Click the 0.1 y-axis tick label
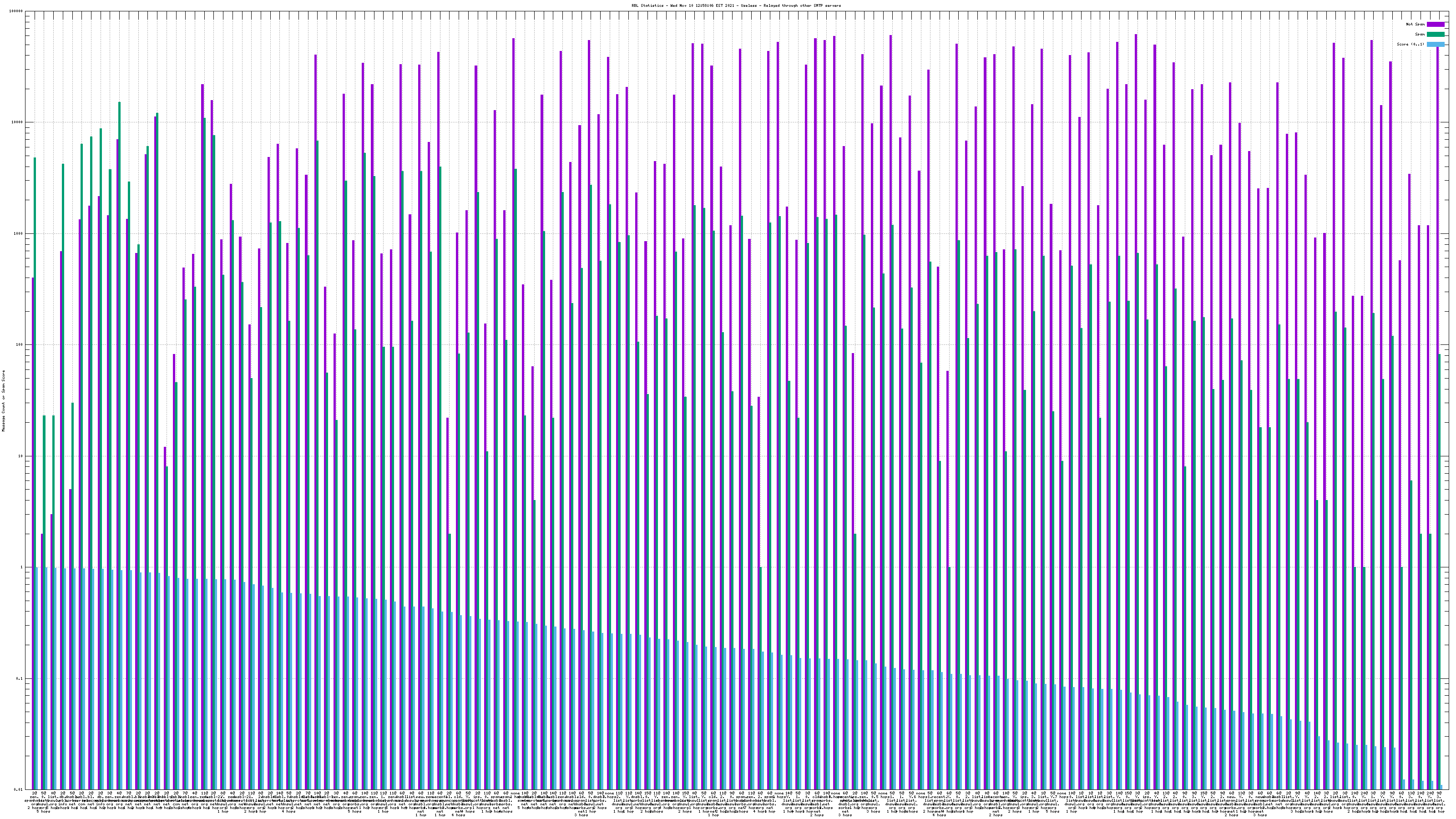This screenshot has height=819, width=1456. point(20,679)
